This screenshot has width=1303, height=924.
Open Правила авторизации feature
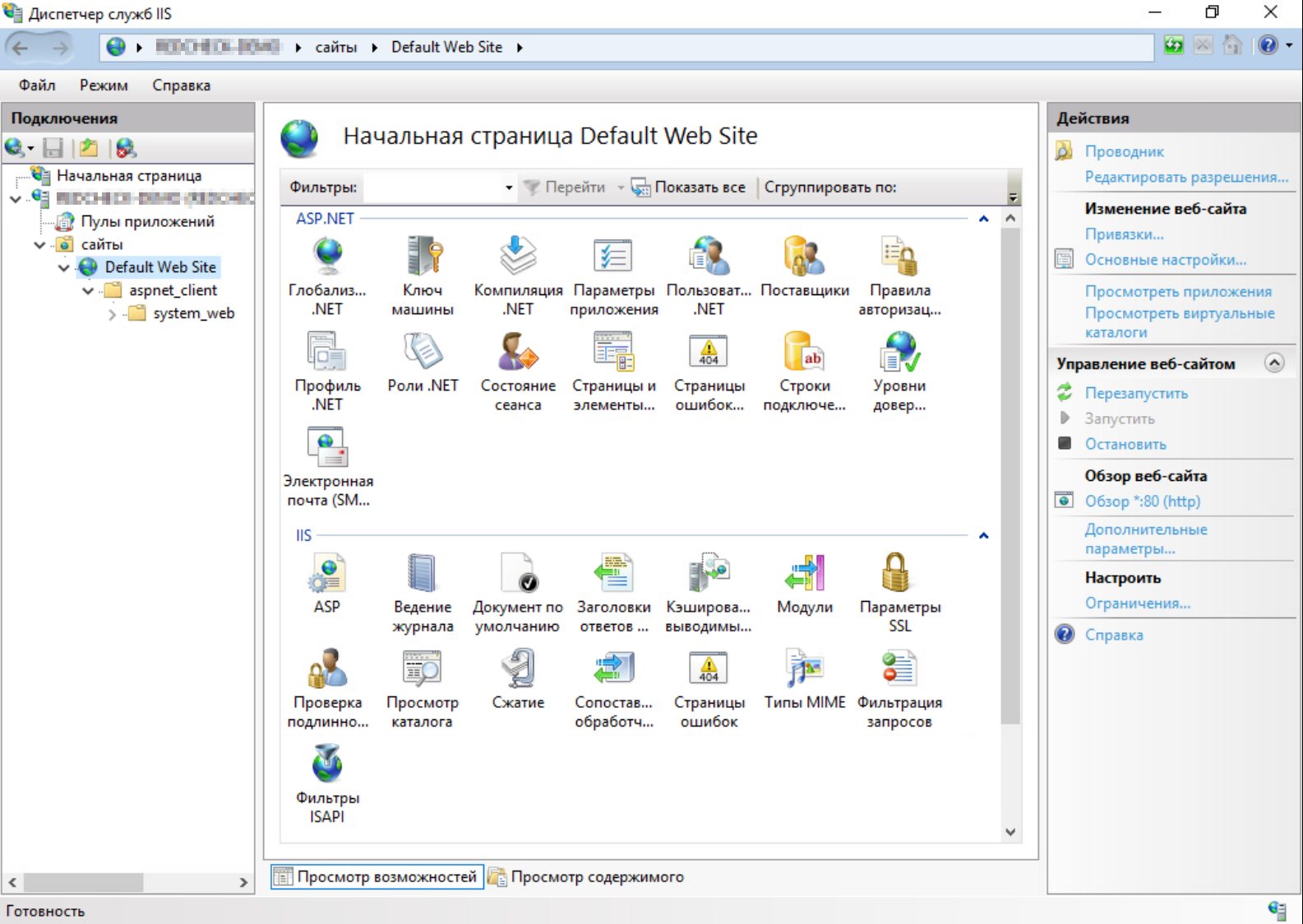(900, 275)
